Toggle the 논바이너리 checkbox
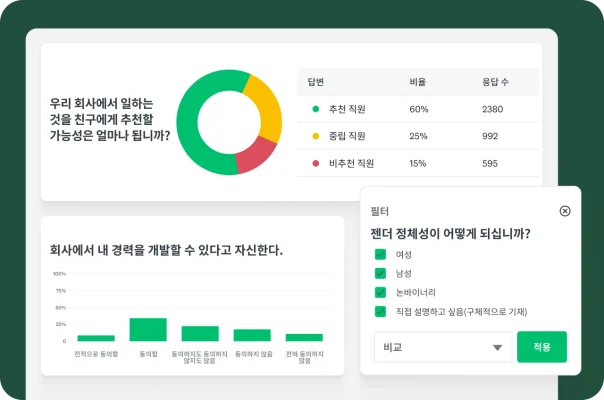The height and width of the screenshot is (400, 604). pyautogui.click(x=380, y=292)
